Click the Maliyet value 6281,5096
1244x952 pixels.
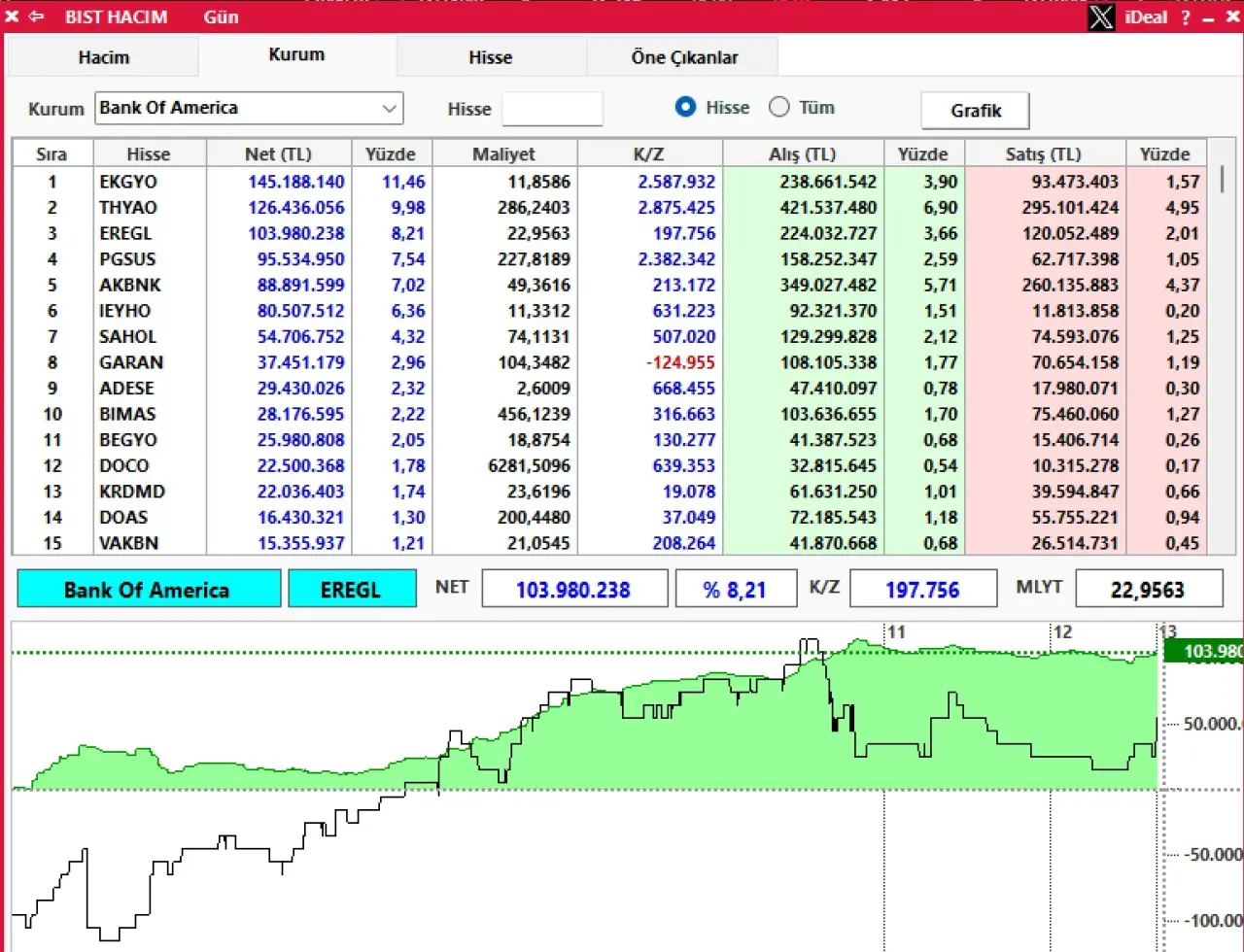pos(530,465)
